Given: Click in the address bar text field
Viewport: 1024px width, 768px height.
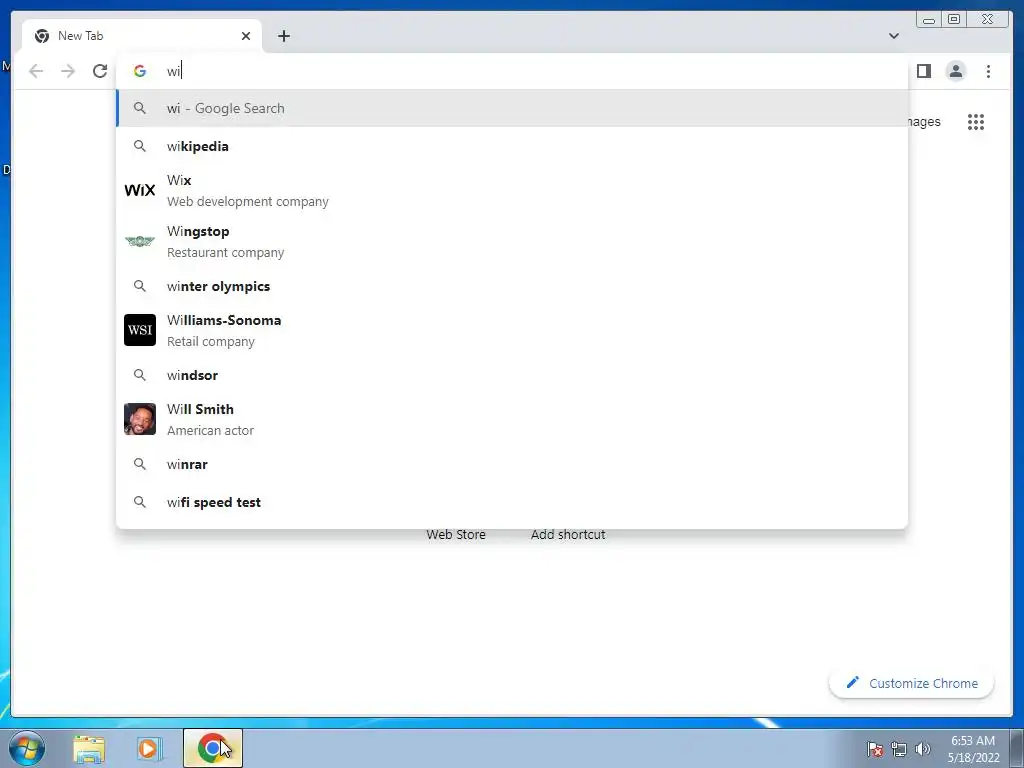Looking at the screenshot, I should coord(512,71).
